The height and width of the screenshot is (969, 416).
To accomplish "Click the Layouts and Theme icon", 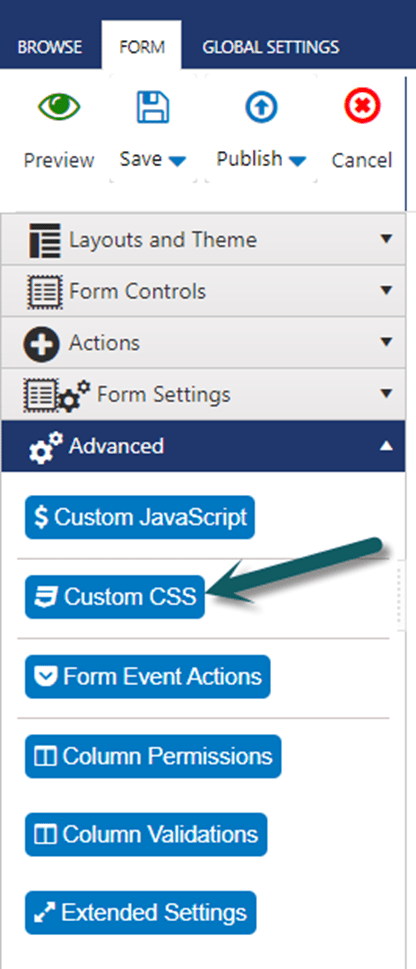I will 45,239.
